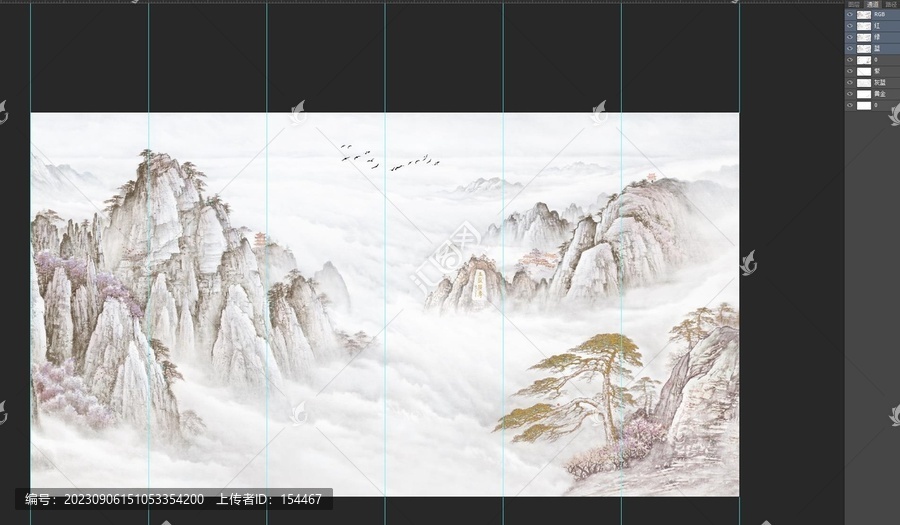Click the 绿 channel name
Viewport: 900px width, 525px height.
877,37
